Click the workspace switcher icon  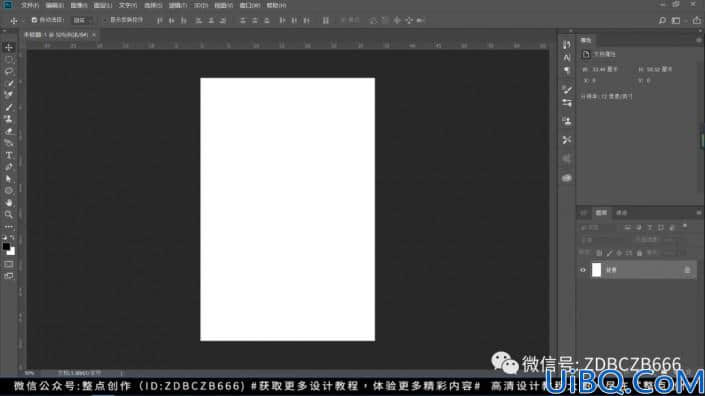click(x=676, y=20)
